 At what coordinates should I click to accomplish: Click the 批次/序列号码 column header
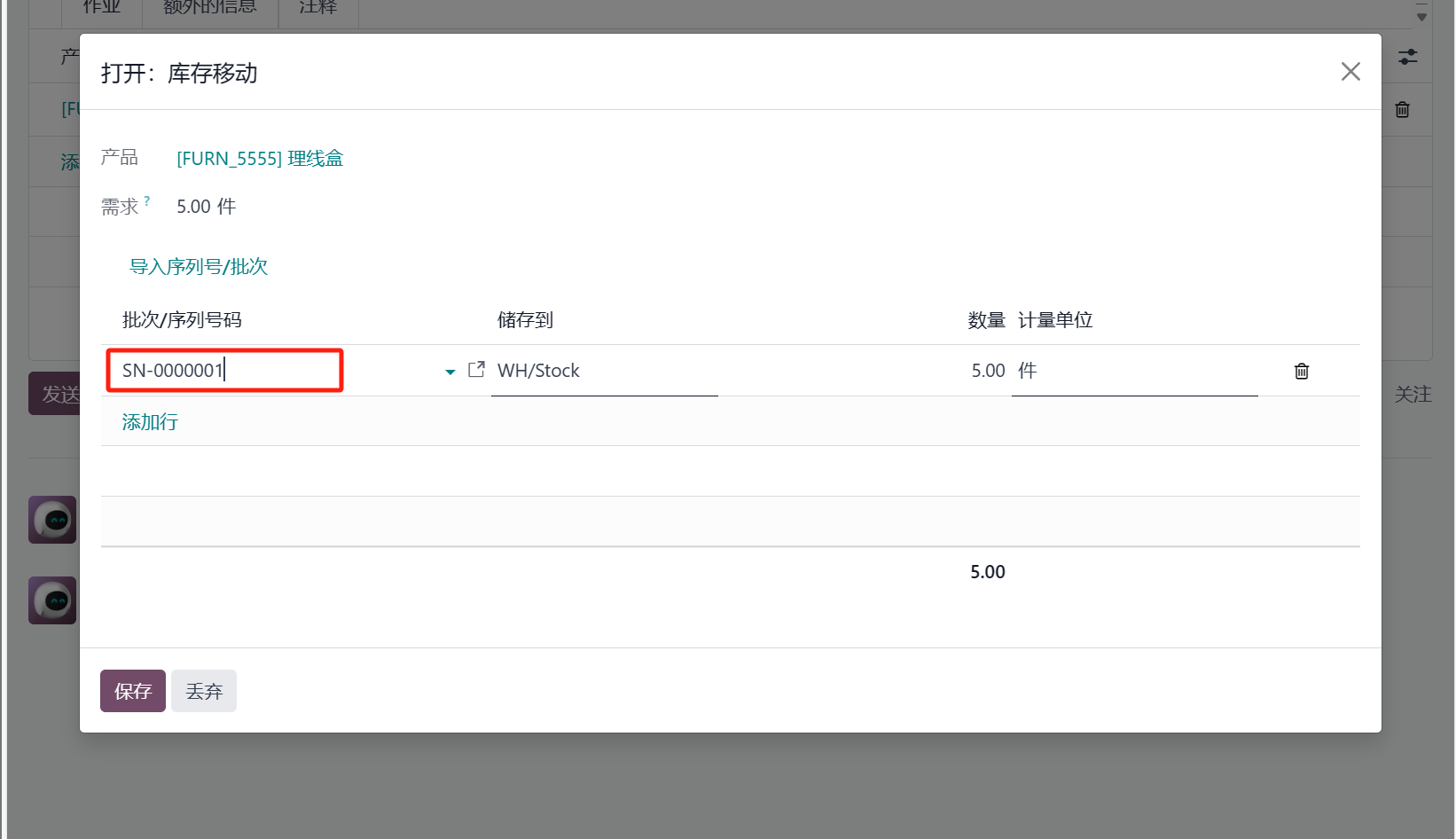(x=182, y=320)
